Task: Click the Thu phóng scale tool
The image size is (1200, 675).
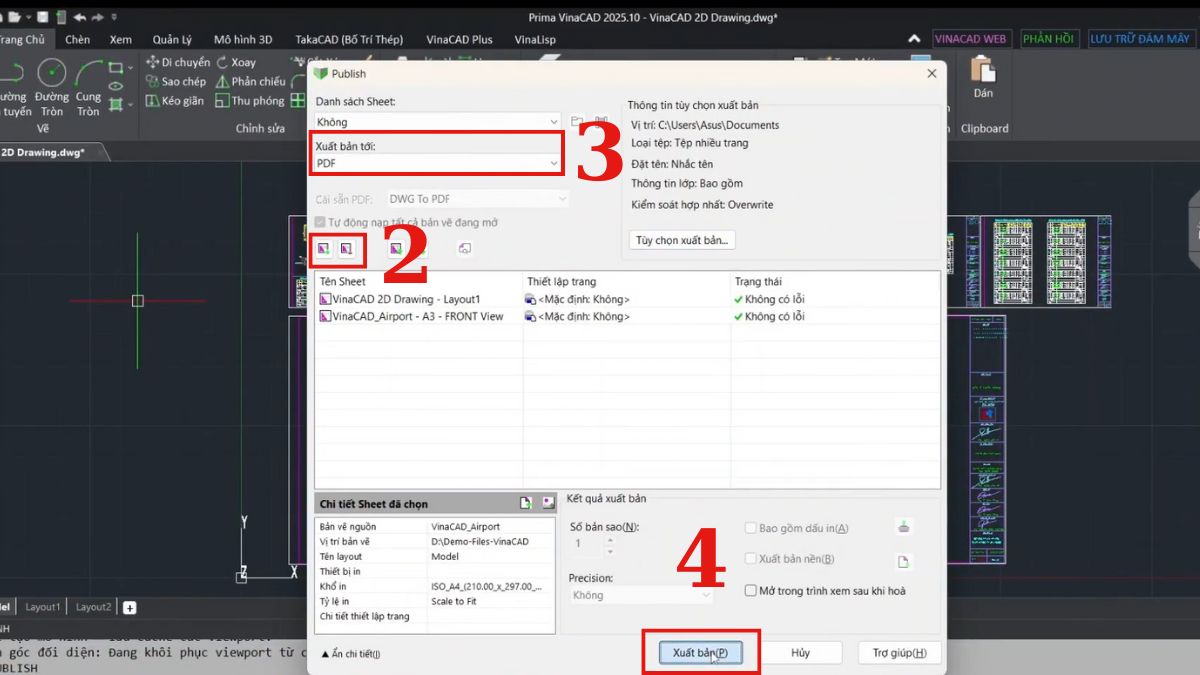Action: click(x=249, y=100)
